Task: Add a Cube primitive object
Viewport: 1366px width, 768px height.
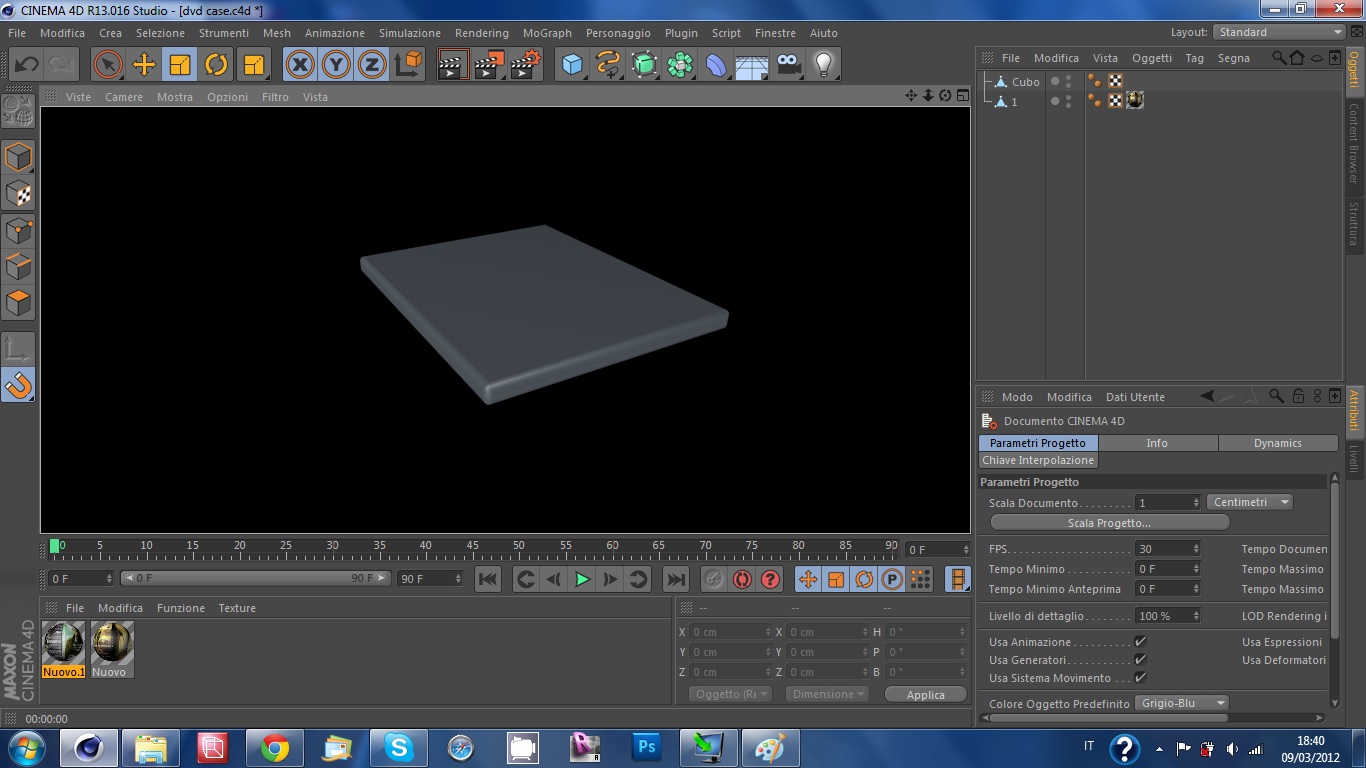Action: pos(572,65)
